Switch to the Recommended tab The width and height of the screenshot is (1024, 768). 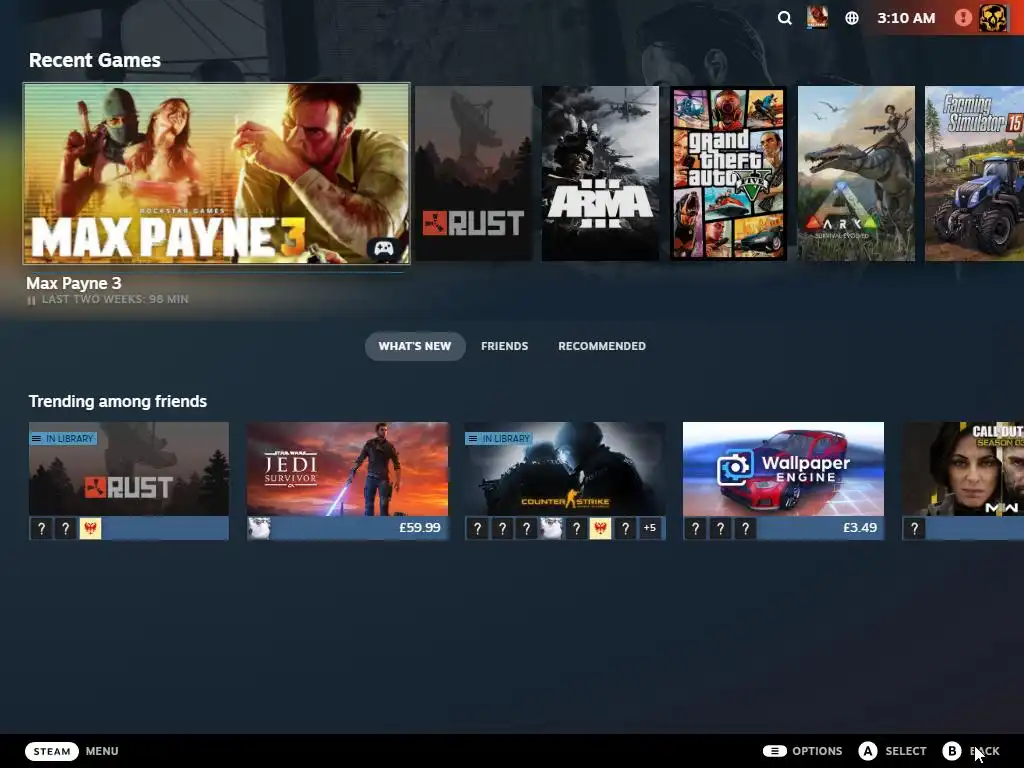(x=601, y=346)
